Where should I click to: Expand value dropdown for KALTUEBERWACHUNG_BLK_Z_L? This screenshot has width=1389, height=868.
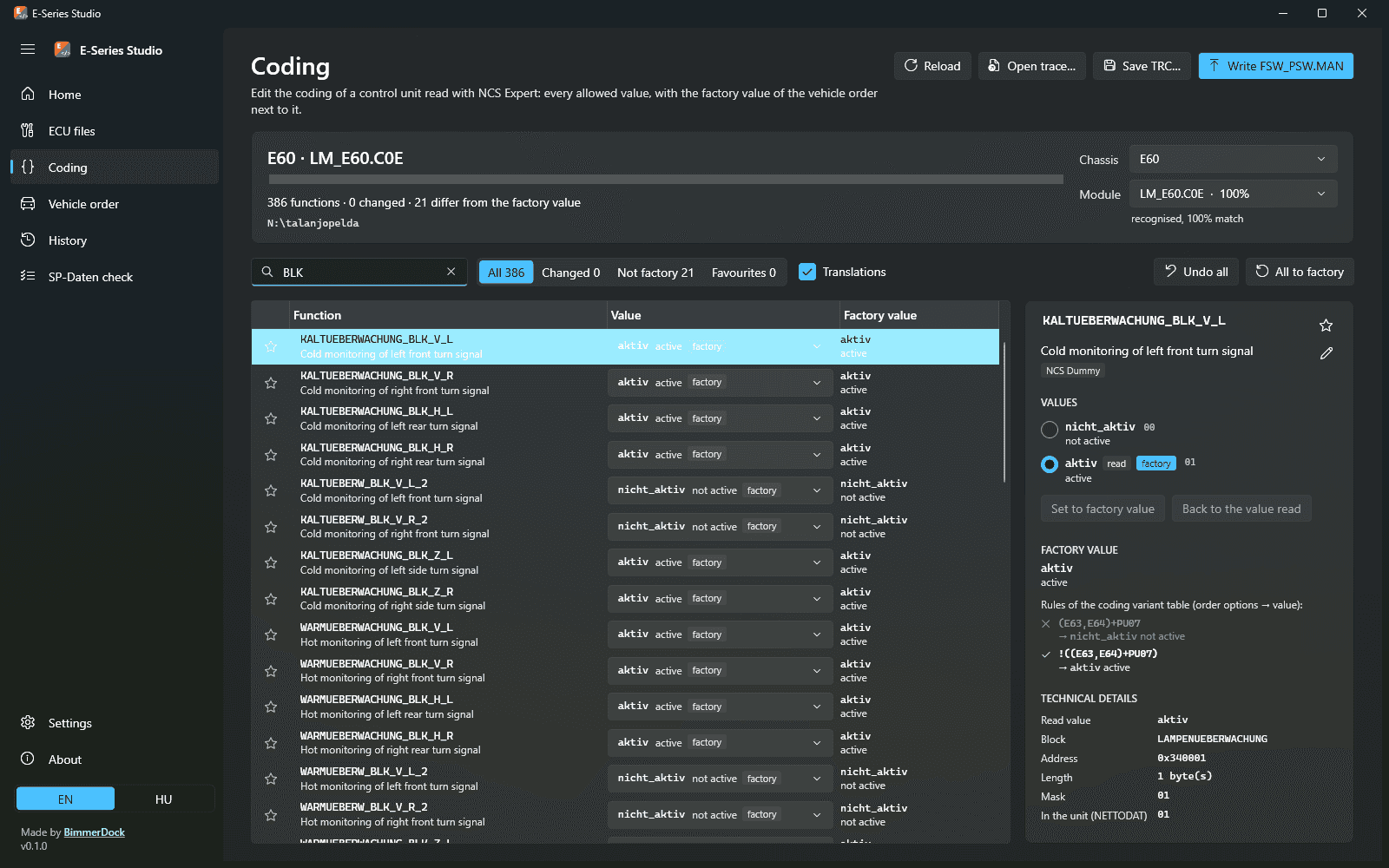720,562
